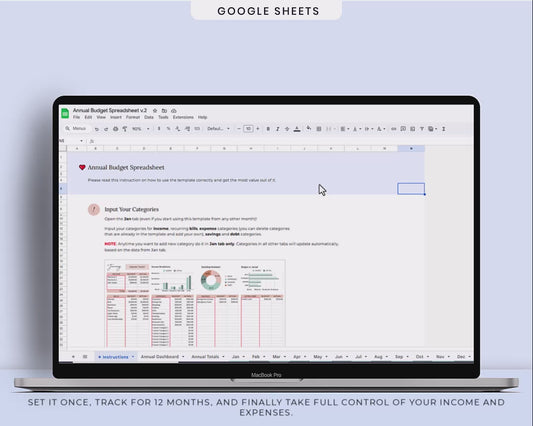Star the Annual Budget Spreadsheet document

155,110
